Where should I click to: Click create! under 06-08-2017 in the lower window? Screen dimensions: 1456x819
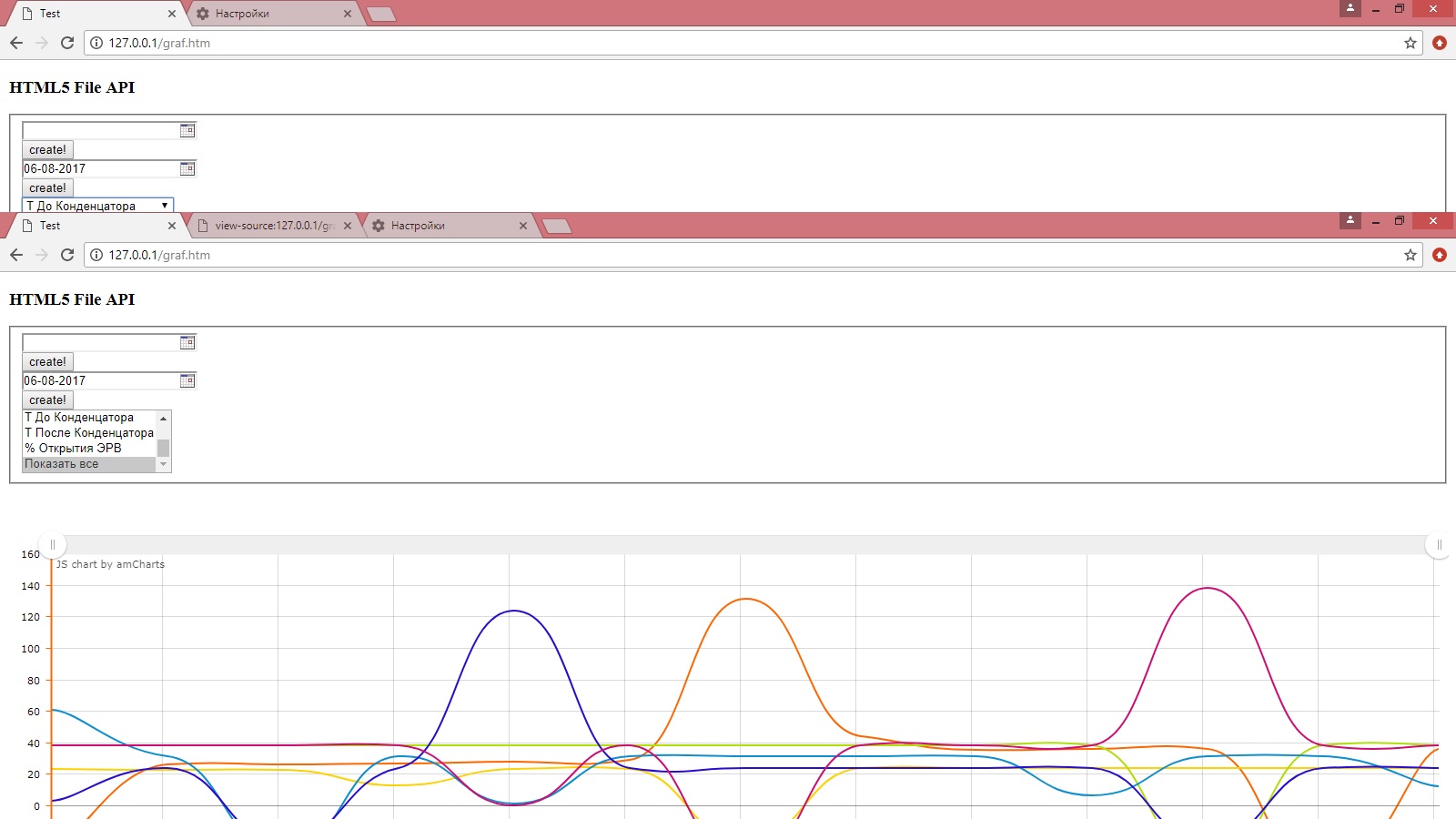coord(47,400)
